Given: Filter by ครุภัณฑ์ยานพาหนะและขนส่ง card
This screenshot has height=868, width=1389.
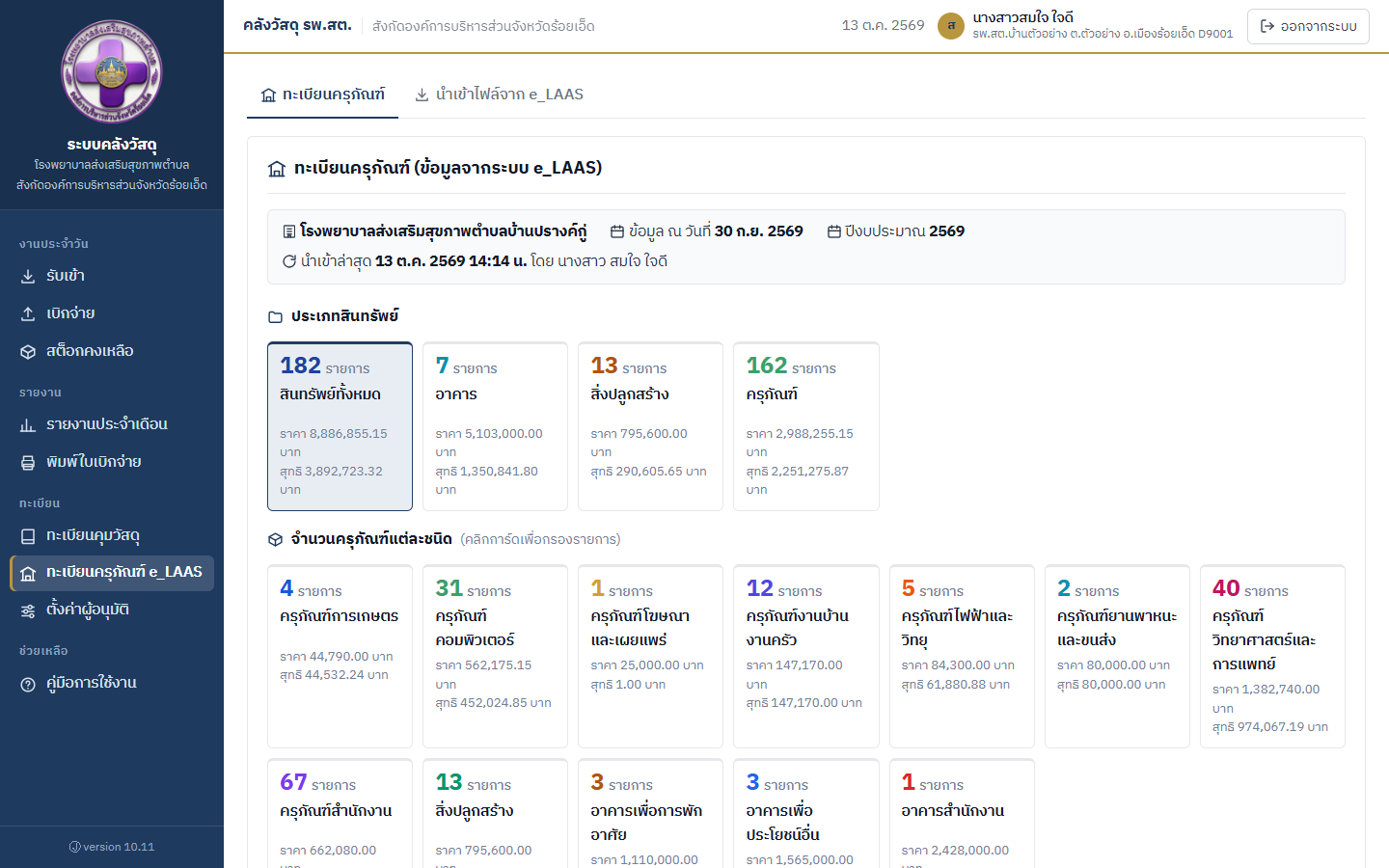Looking at the screenshot, I should coord(1117,656).
